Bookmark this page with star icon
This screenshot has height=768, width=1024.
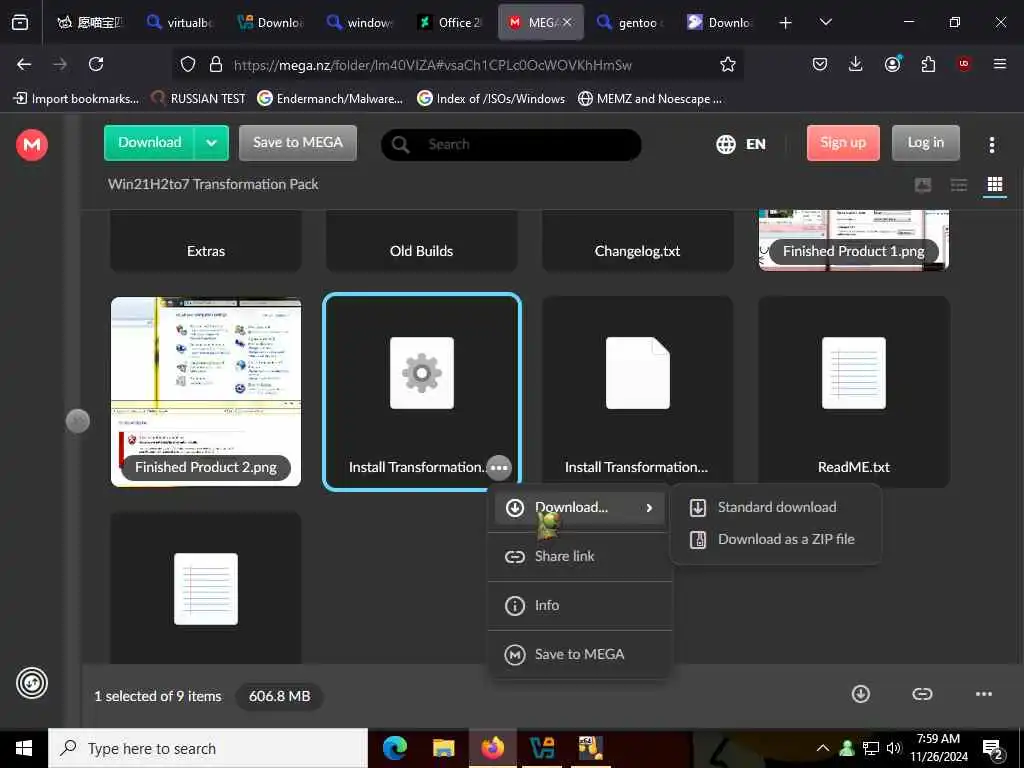coord(728,64)
